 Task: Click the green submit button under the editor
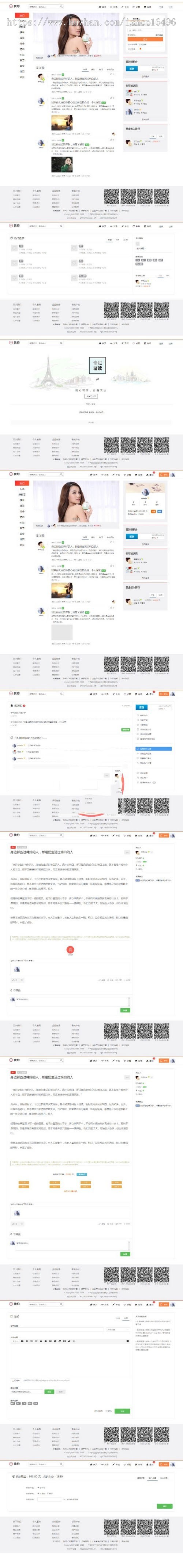tap(123, 1410)
